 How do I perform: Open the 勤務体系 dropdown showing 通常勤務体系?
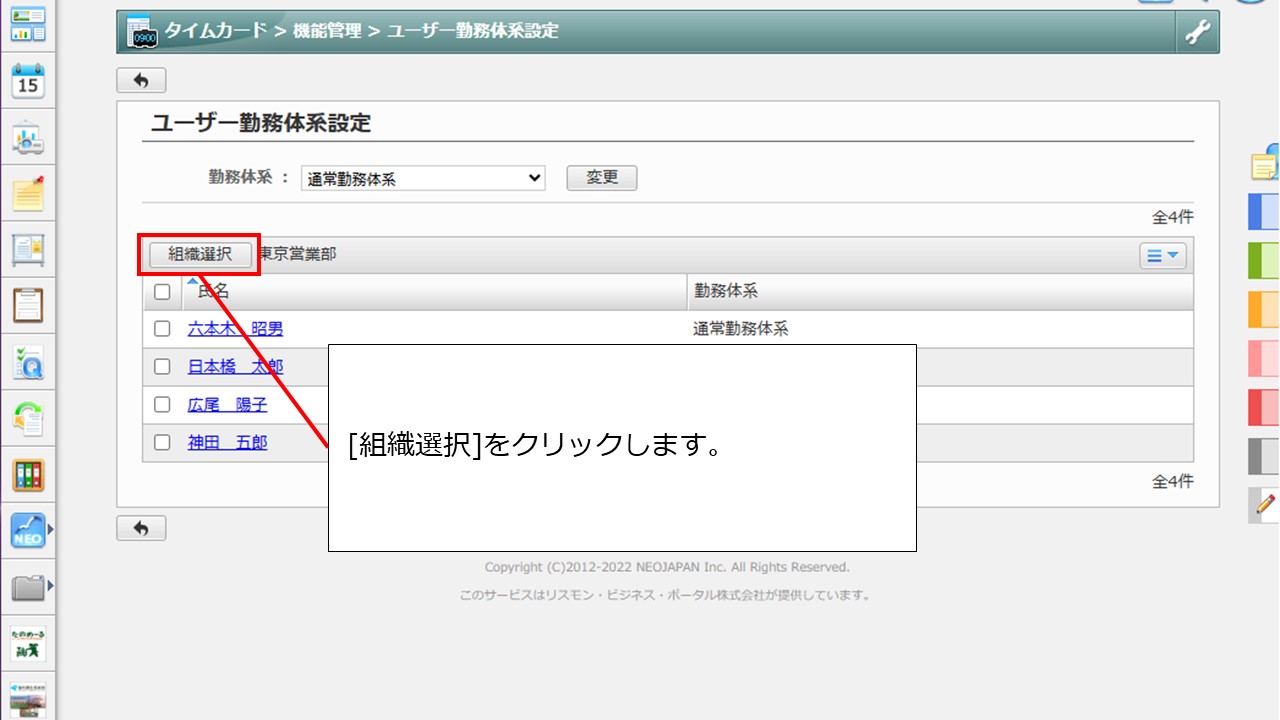[x=423, y=179]
